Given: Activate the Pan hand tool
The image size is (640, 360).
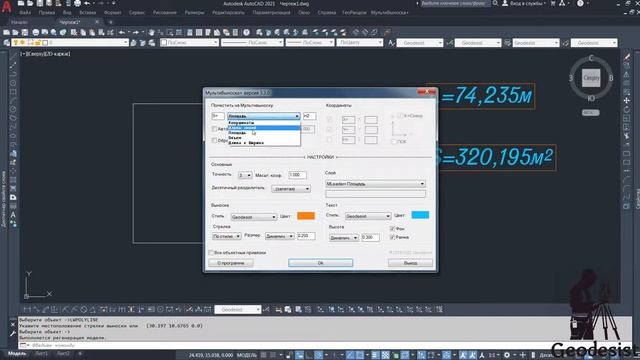Looking at the screenshot, I should click(x=151, y=32).
